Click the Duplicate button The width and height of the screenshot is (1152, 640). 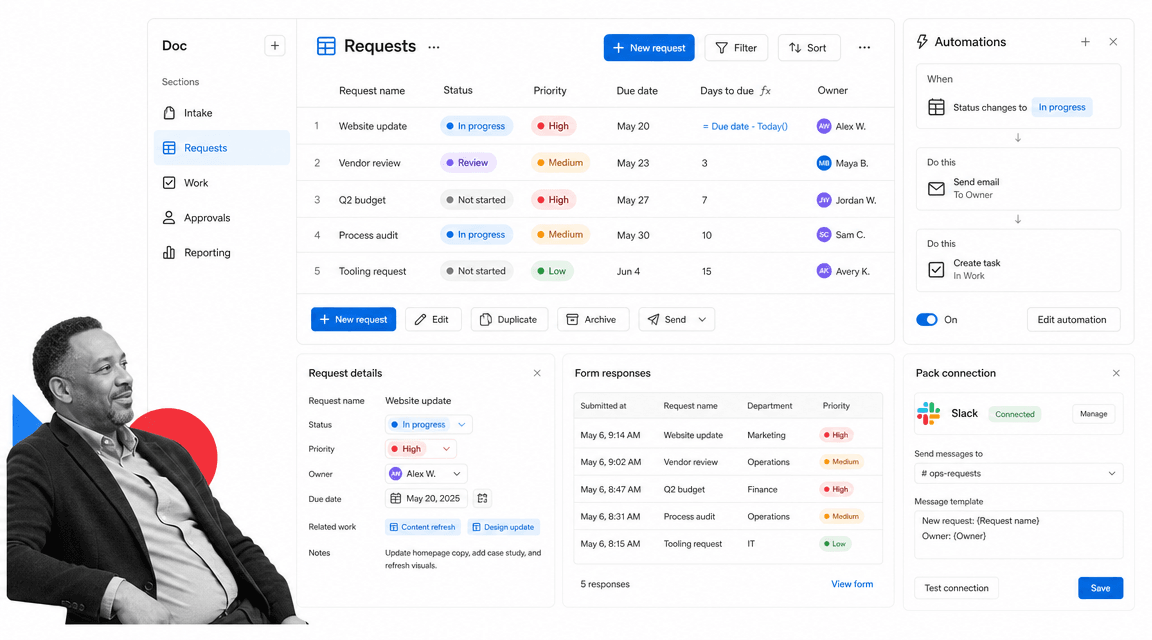tap(509, 320)
